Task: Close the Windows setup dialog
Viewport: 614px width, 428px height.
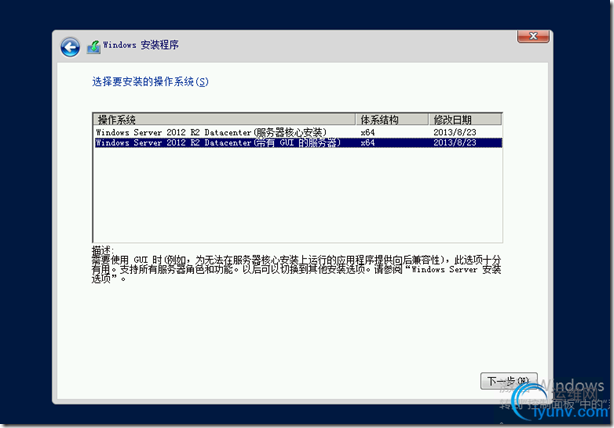Action: pyautogui.click(x=533, y=36)
